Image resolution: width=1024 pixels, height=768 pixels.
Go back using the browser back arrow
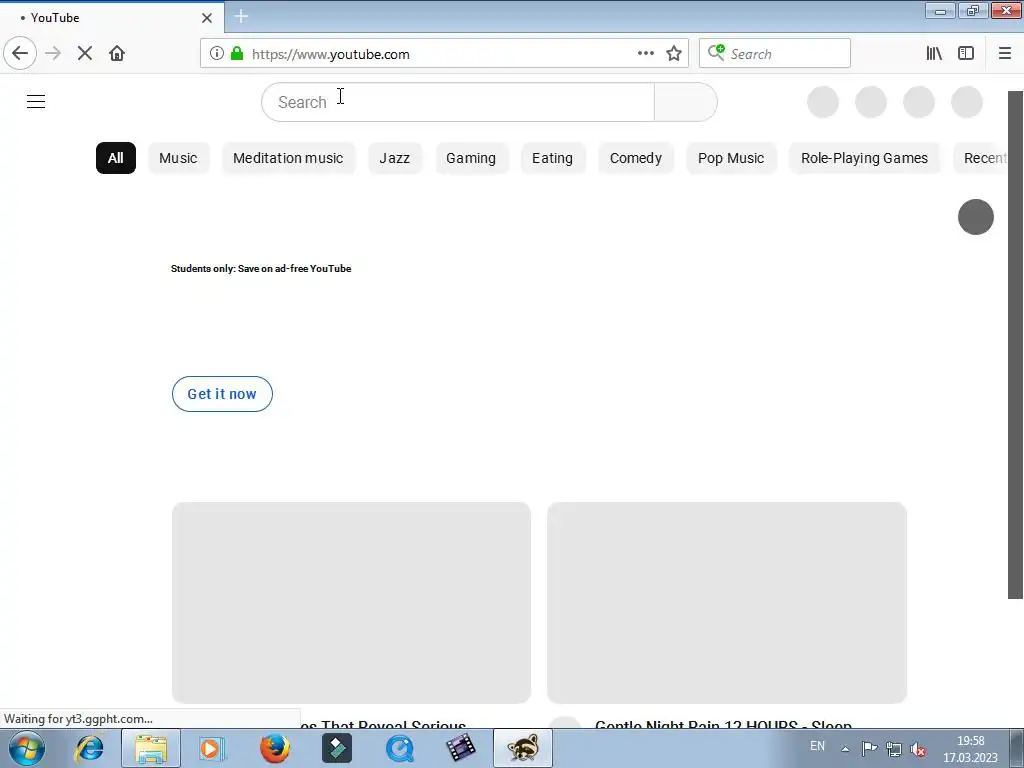pos(20,54)
